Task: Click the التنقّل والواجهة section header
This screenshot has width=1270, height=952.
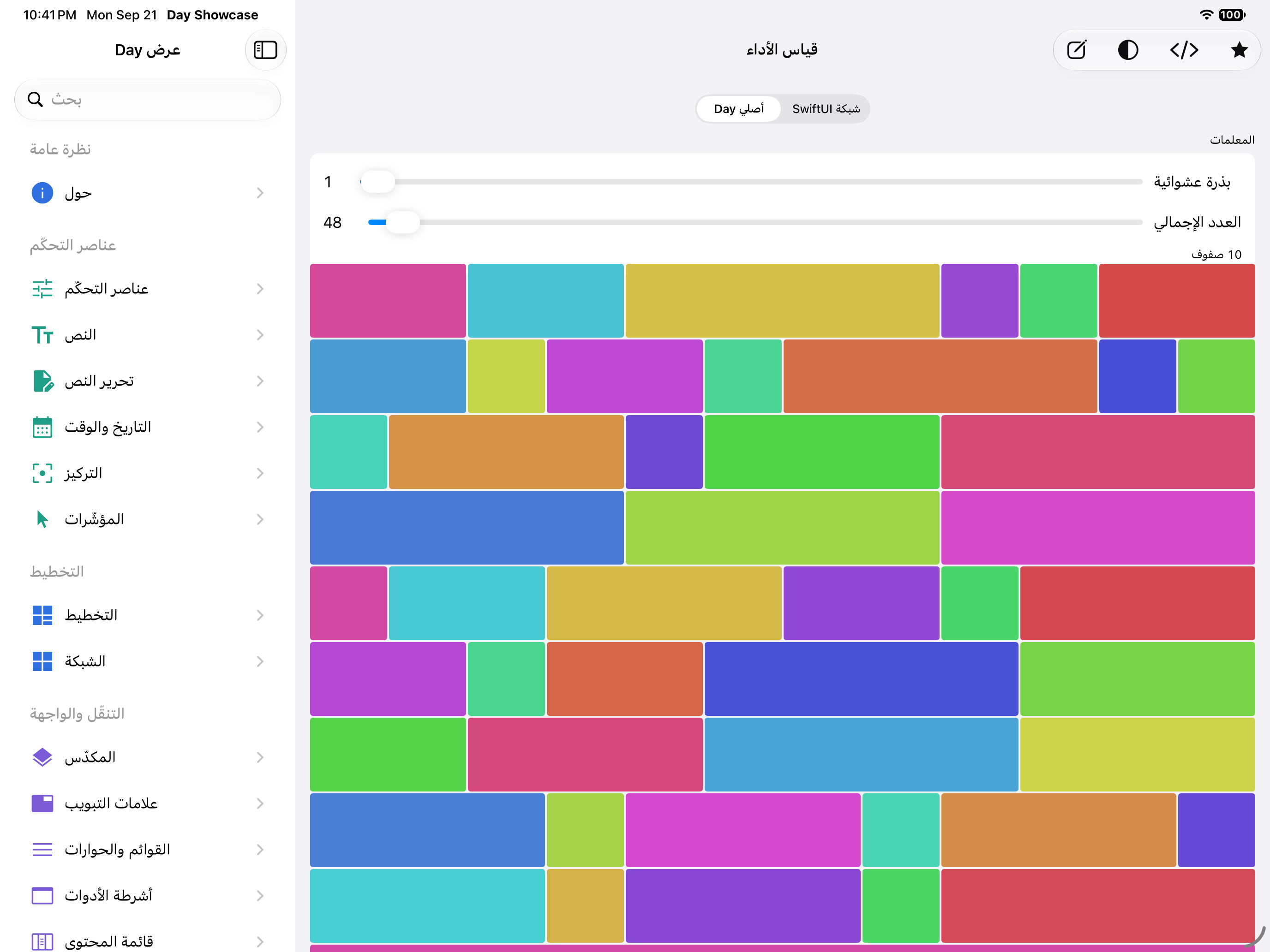Action: 77,714
